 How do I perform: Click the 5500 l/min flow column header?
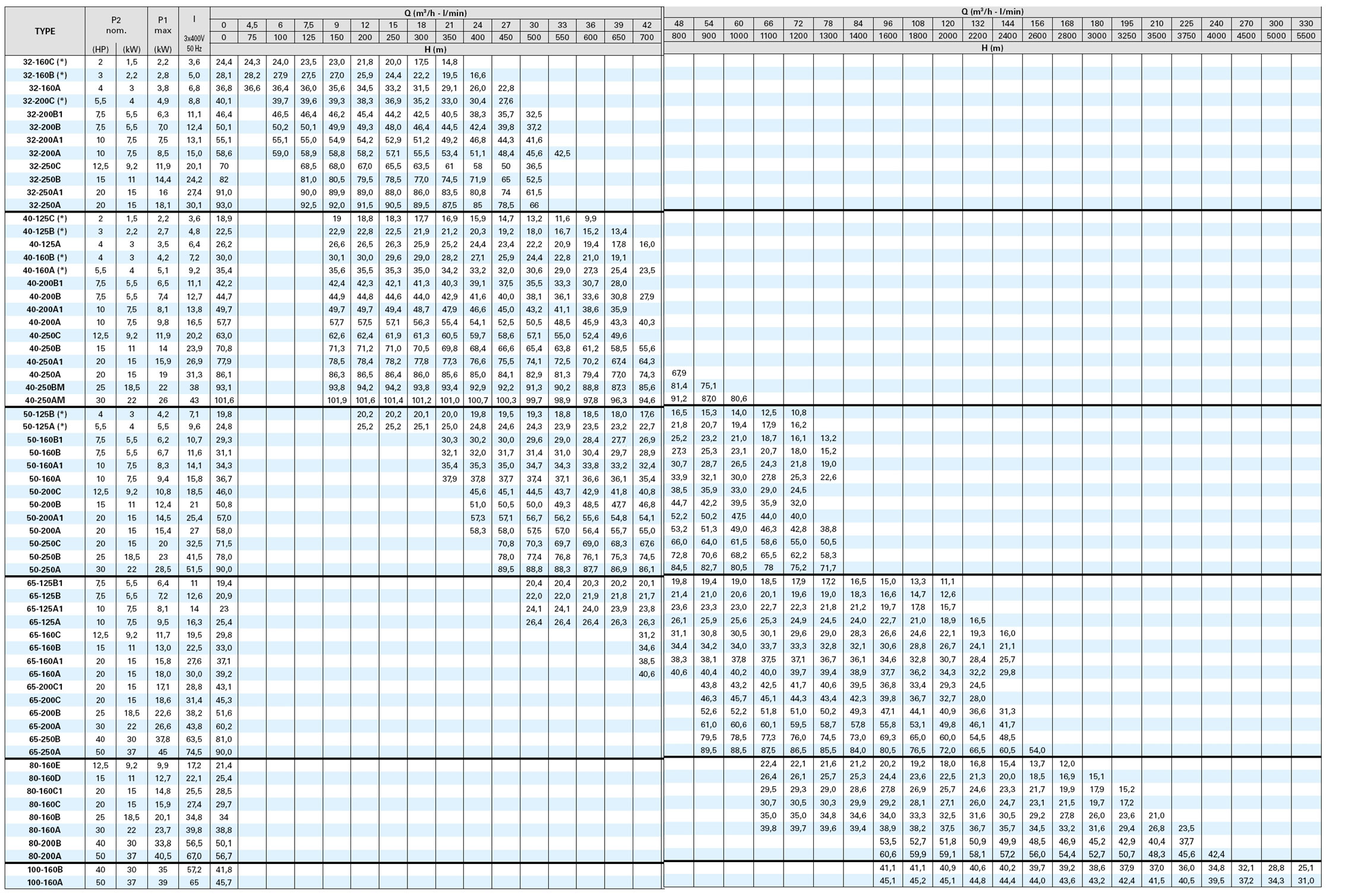click(x=1306, y=36)
